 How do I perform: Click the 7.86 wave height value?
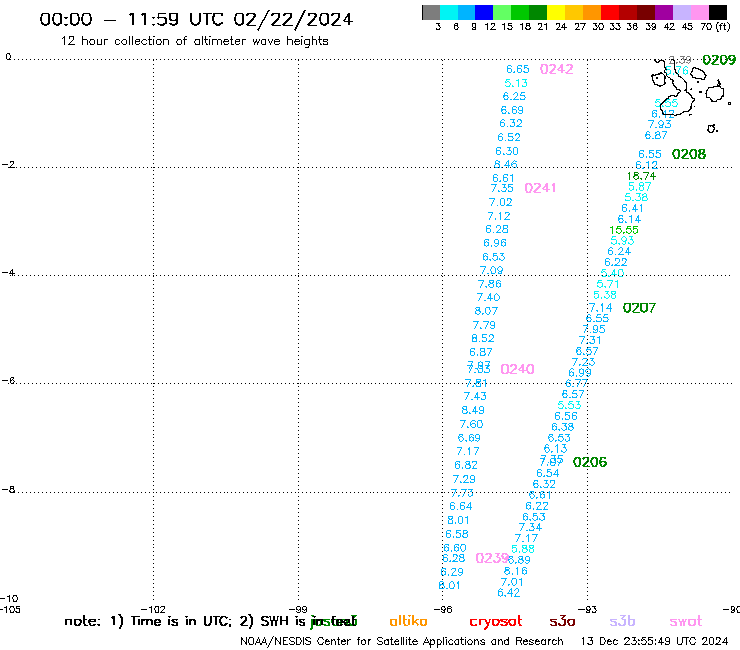click(x=489, y=284)
